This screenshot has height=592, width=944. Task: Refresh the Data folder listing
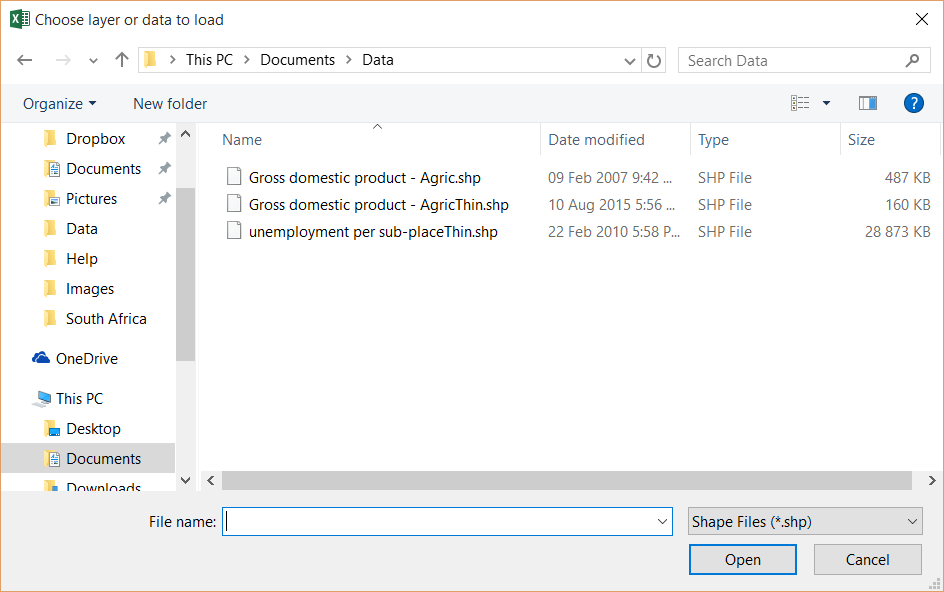[x=654, y=61]
